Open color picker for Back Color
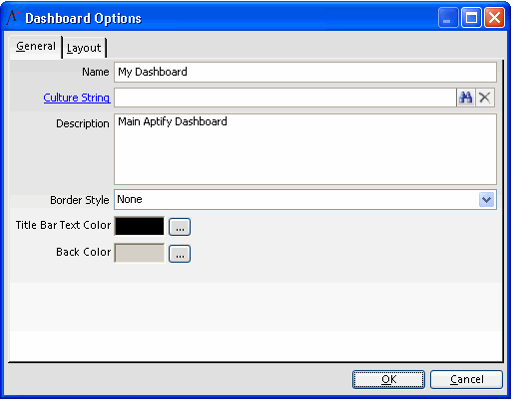528x417 pixels. [x=180, y=254]
